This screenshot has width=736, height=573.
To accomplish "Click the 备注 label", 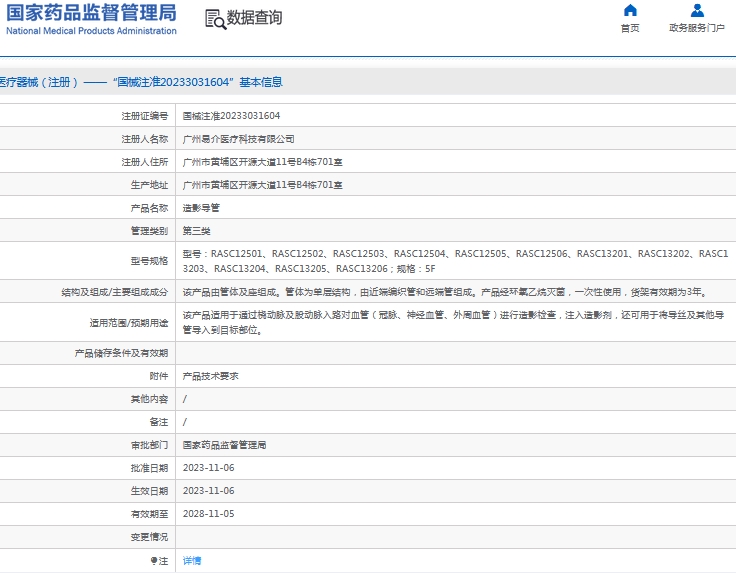I will 159,422.
